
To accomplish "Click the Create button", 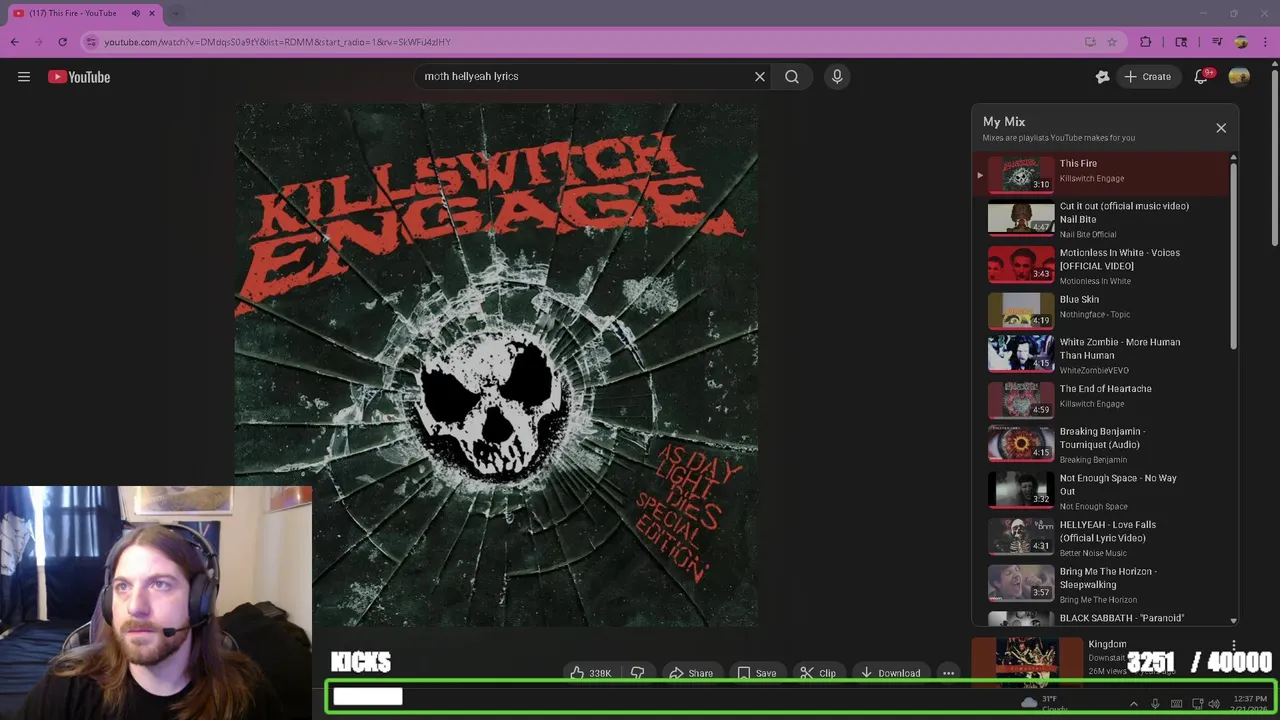I will point(1148,76).
